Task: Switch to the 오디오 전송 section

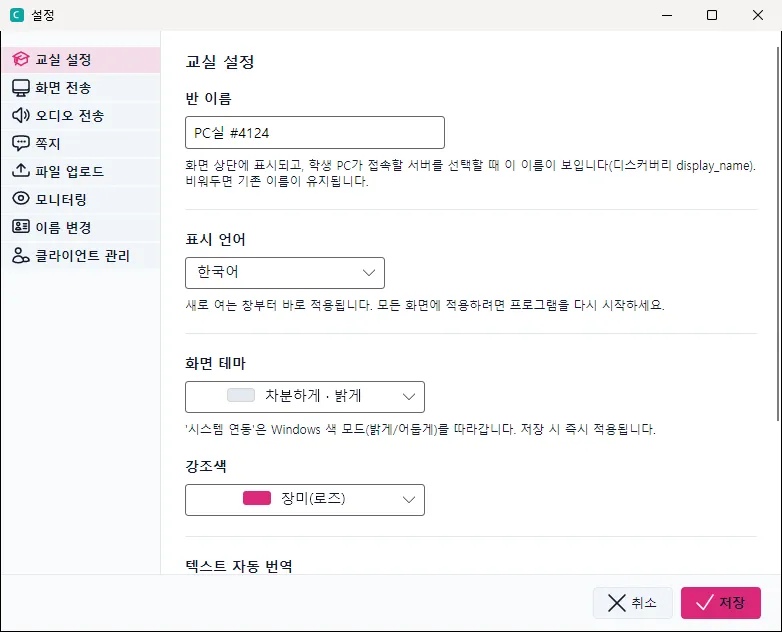Action: click(81, 116)
